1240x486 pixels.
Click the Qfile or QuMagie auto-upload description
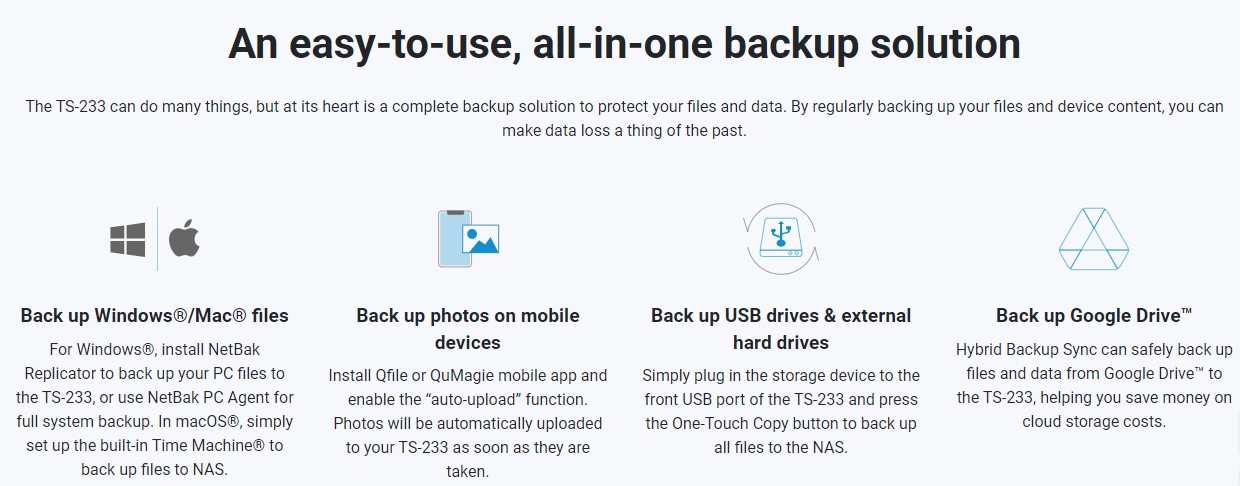coord(468,423)
